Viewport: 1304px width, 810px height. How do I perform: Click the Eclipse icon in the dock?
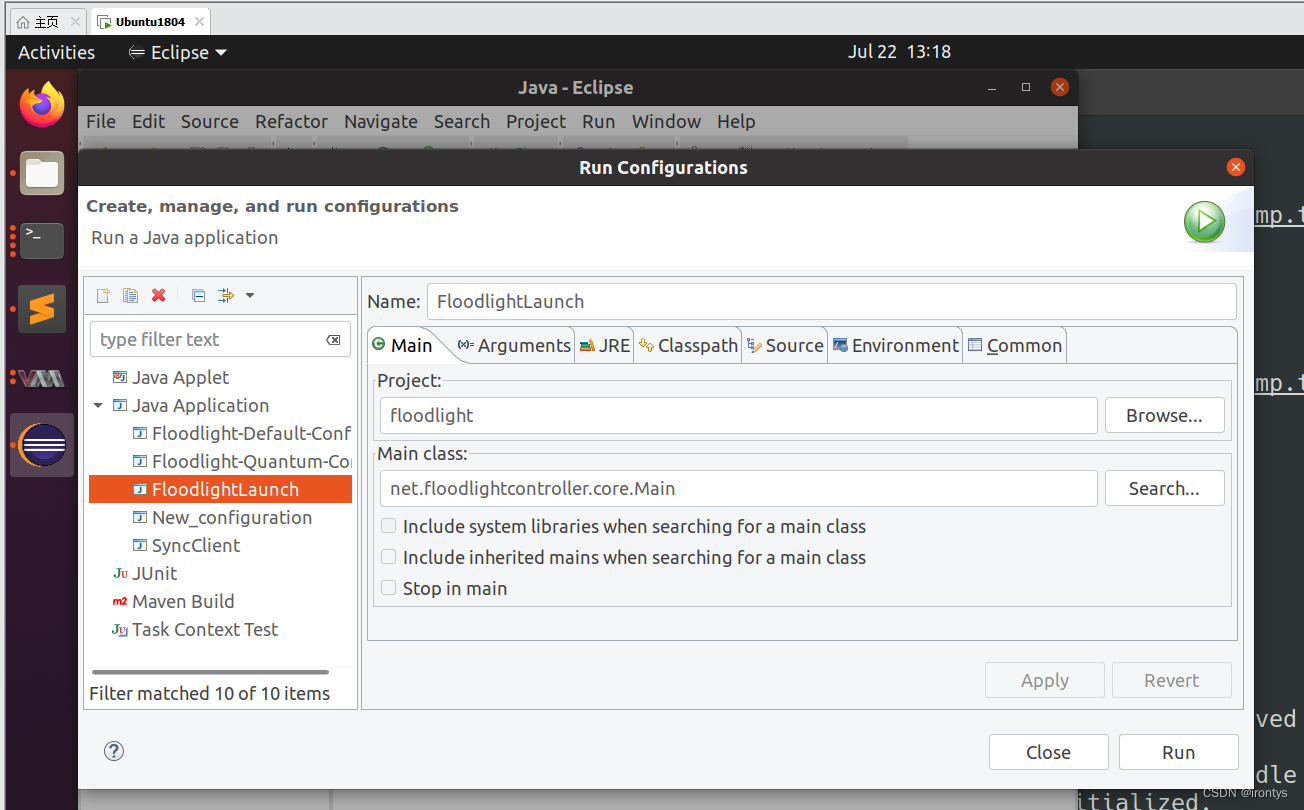42,445
